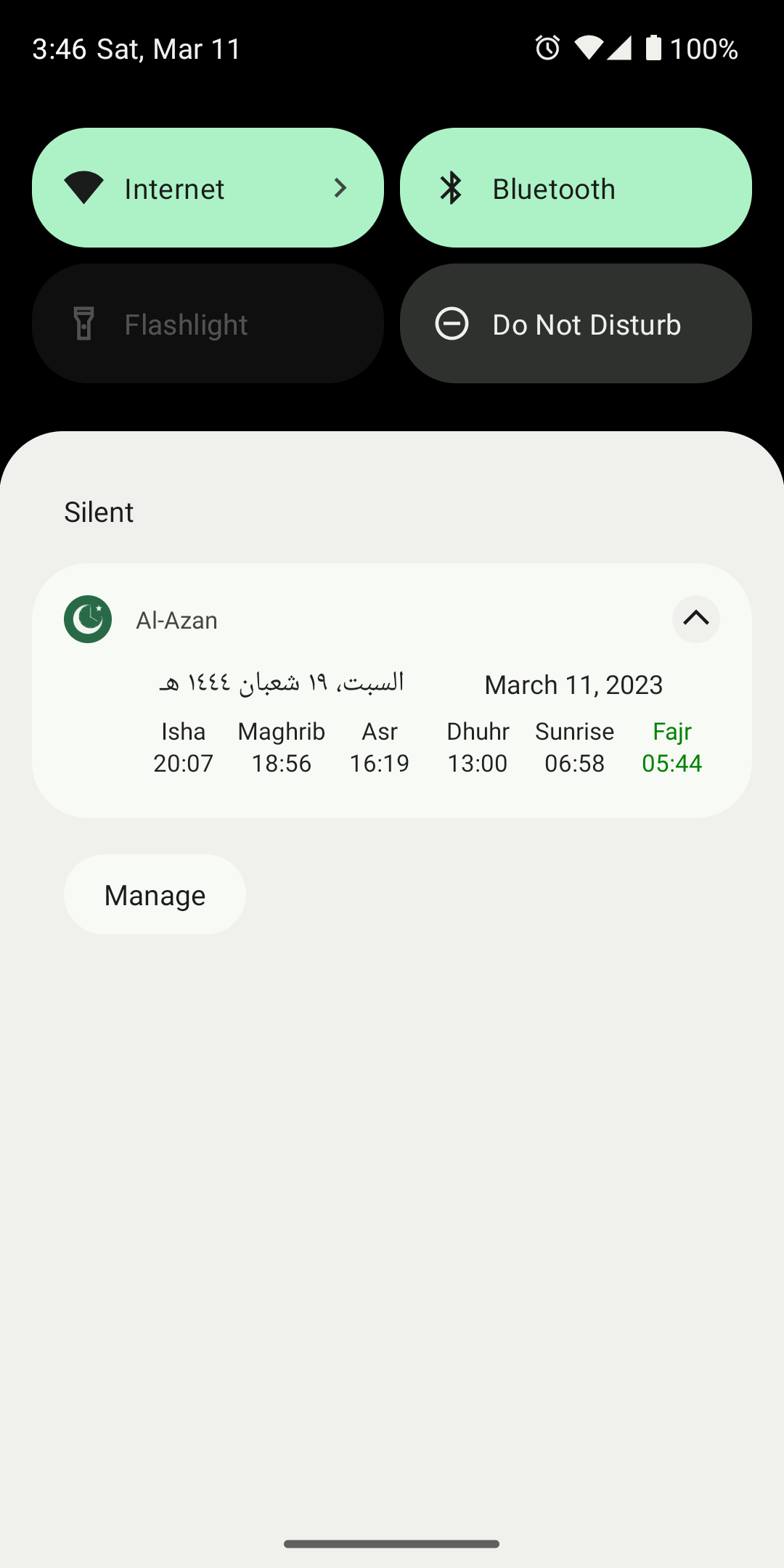Open the Internet tile label
784x1568 pixels.
pyautogui.click(x=174, y=189)
